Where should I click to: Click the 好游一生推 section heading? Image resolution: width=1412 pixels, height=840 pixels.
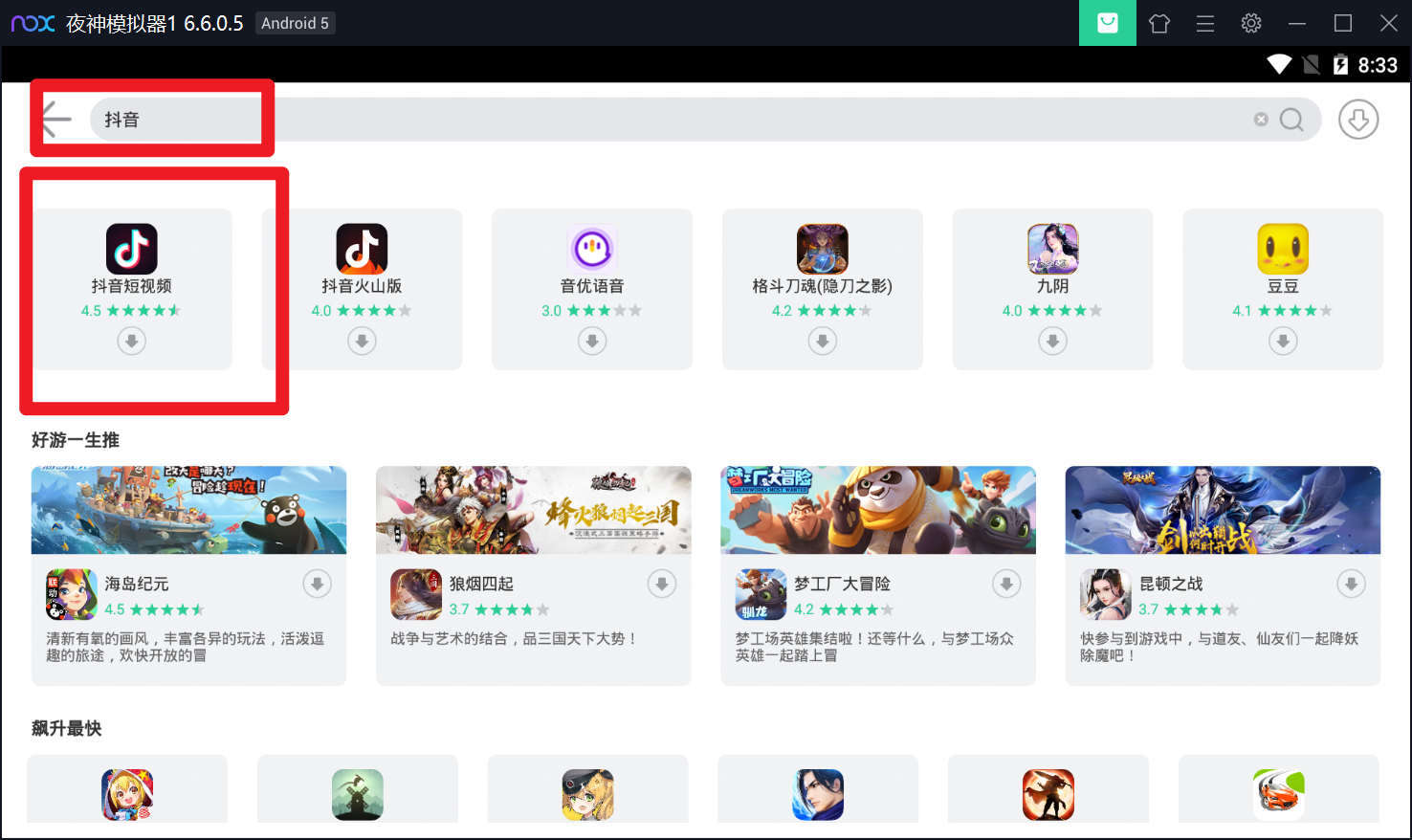[76, 440]
